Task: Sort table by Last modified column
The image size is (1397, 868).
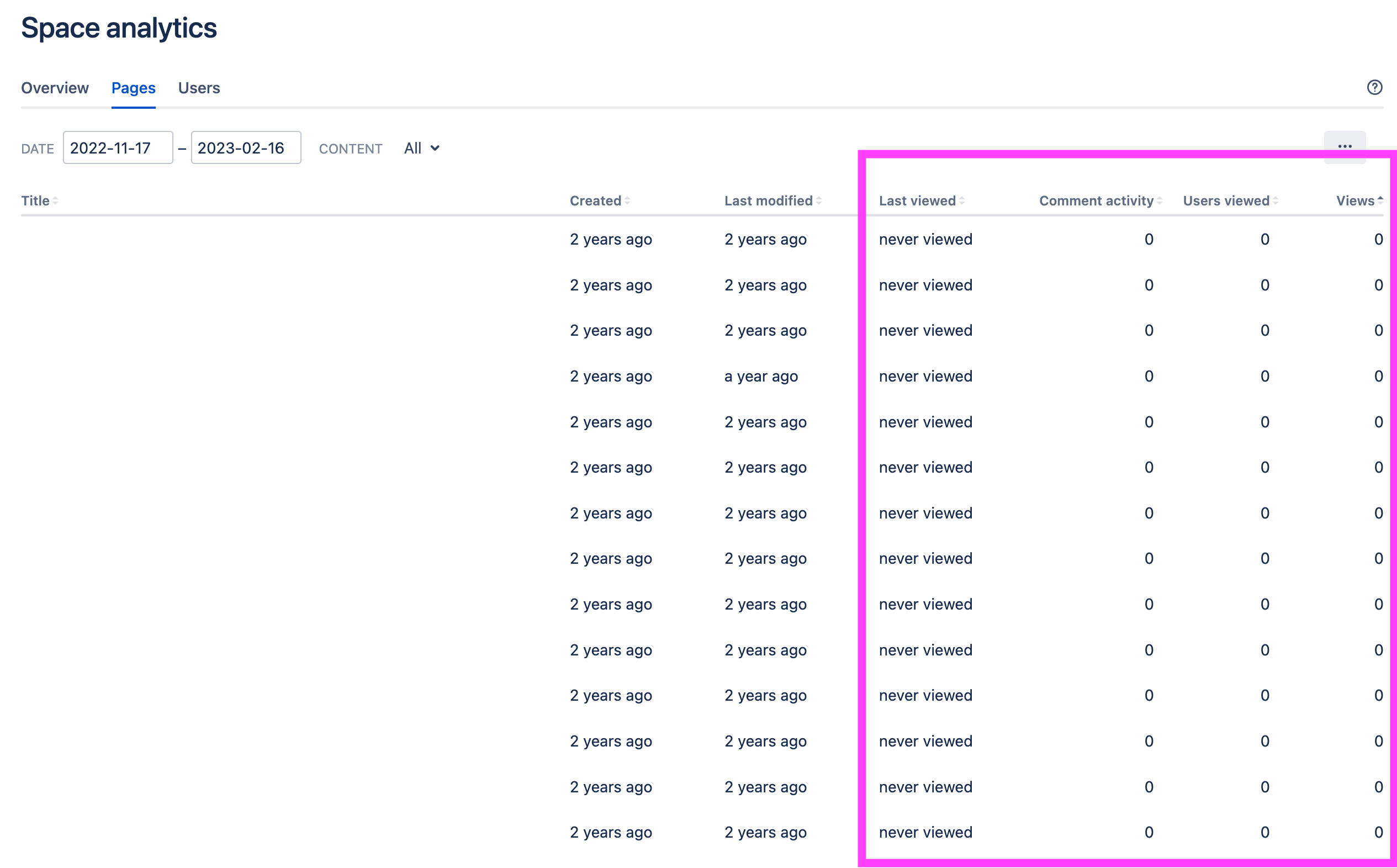Action: [772, 201]
